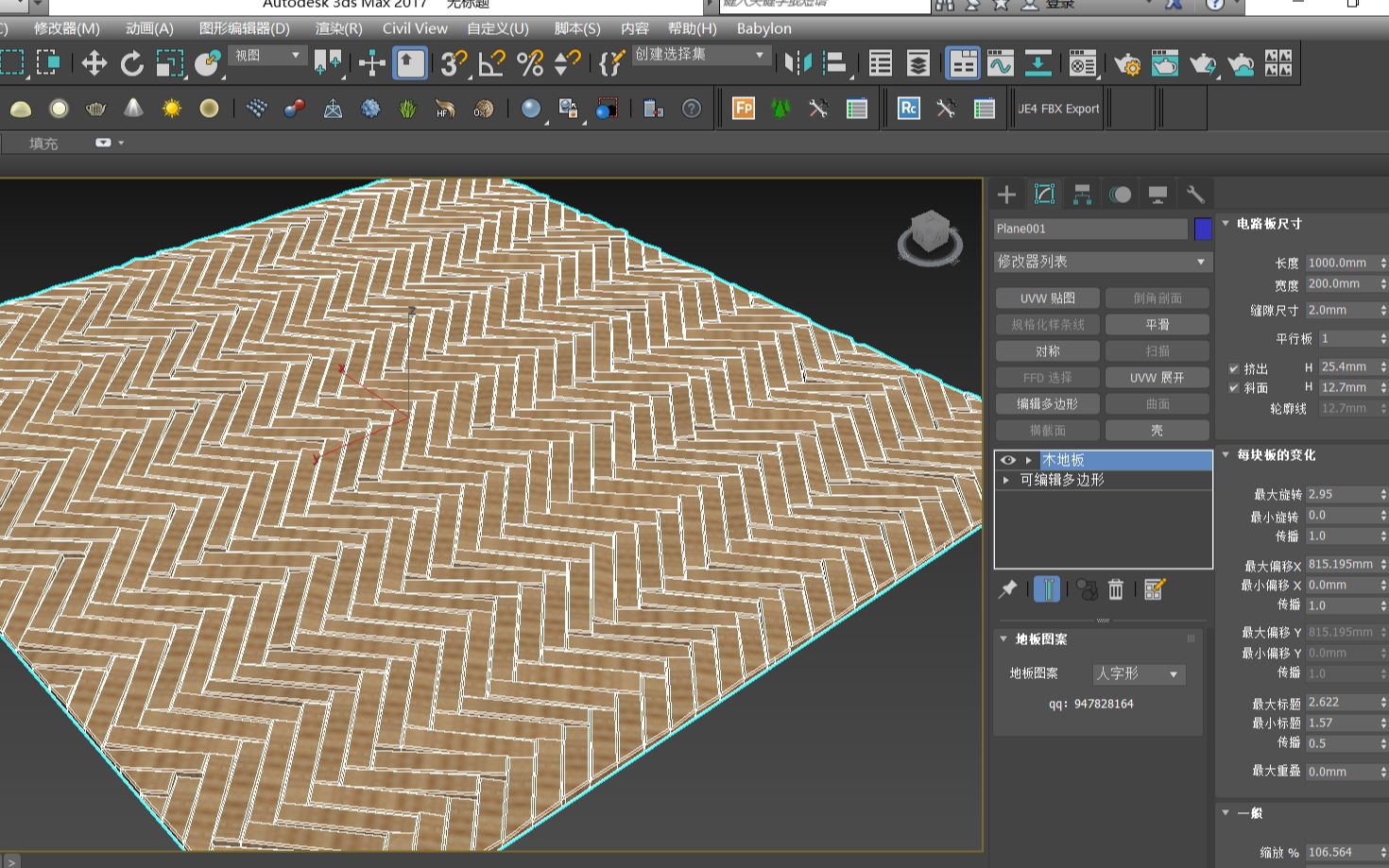
Task: Open Render Setup teapot icon
Action: pos(1126,63)
